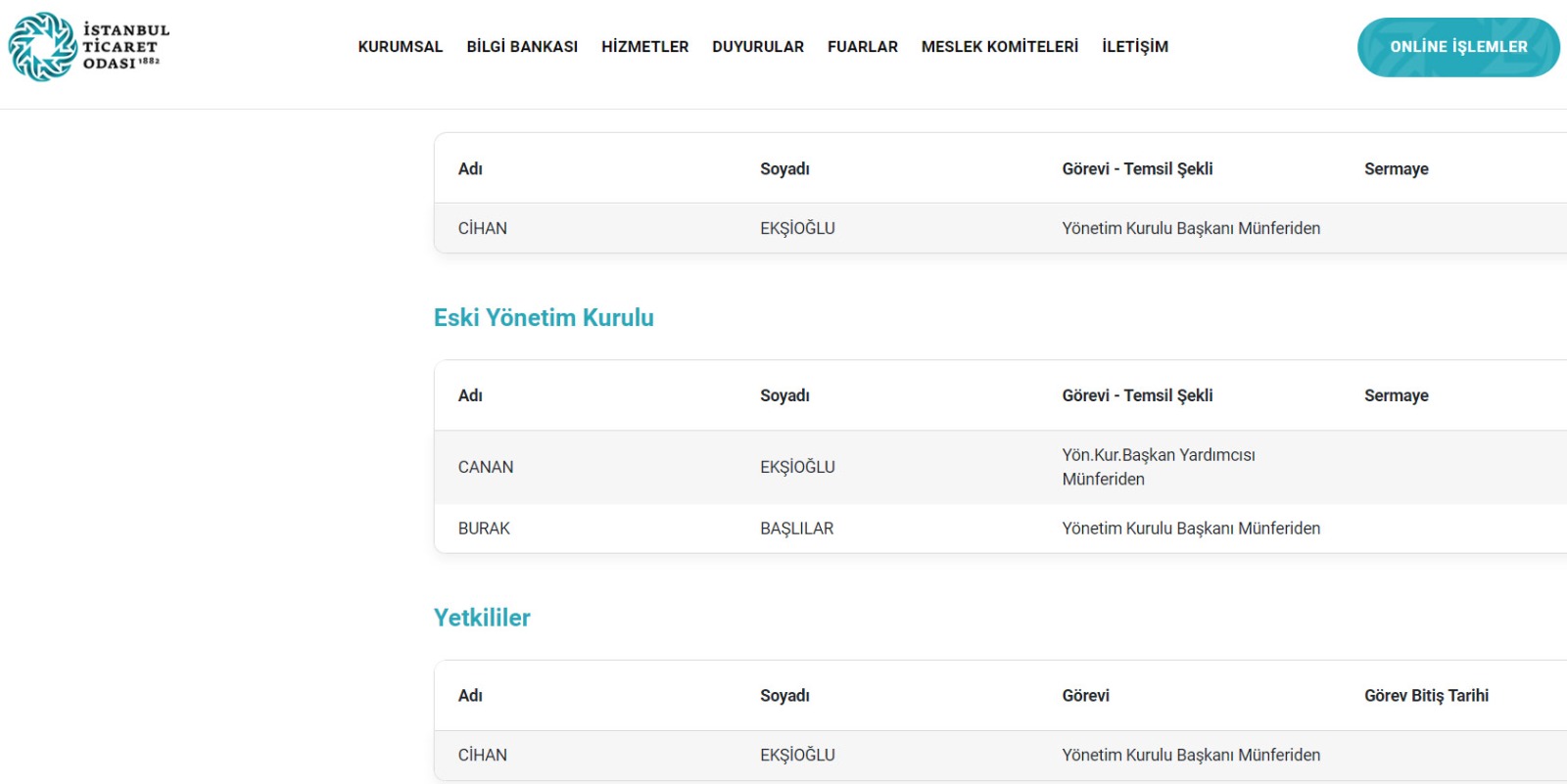Open the BİLGİ BANKASI menu
1567x784 pixels.
pos(522,47)
